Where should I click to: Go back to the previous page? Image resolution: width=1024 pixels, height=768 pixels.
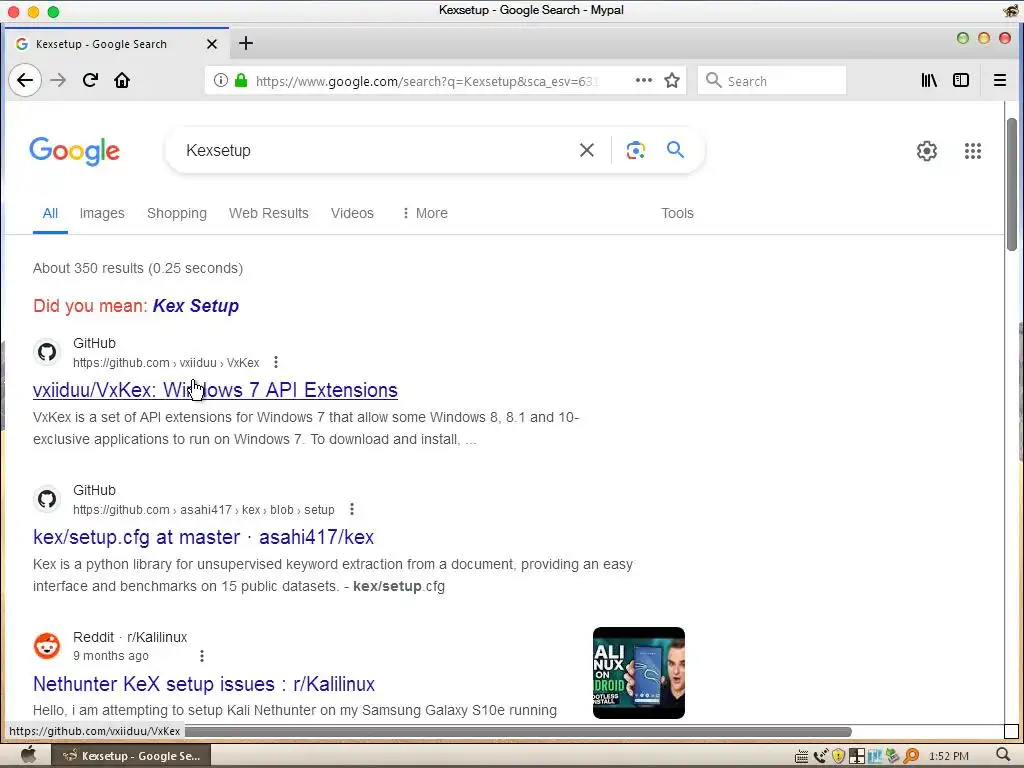(25, 80)
